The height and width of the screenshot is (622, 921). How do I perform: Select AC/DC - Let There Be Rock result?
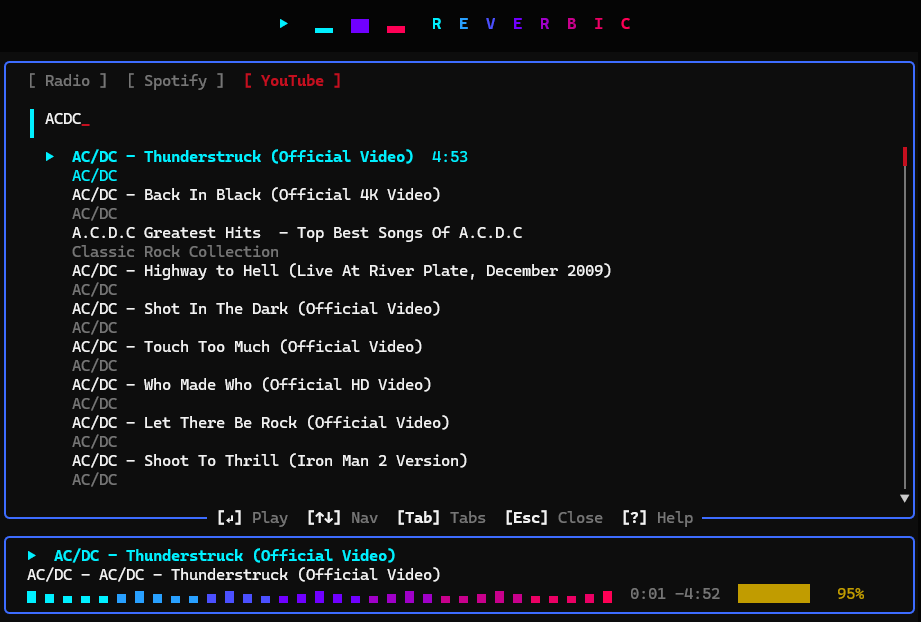[x=261, y=422]
